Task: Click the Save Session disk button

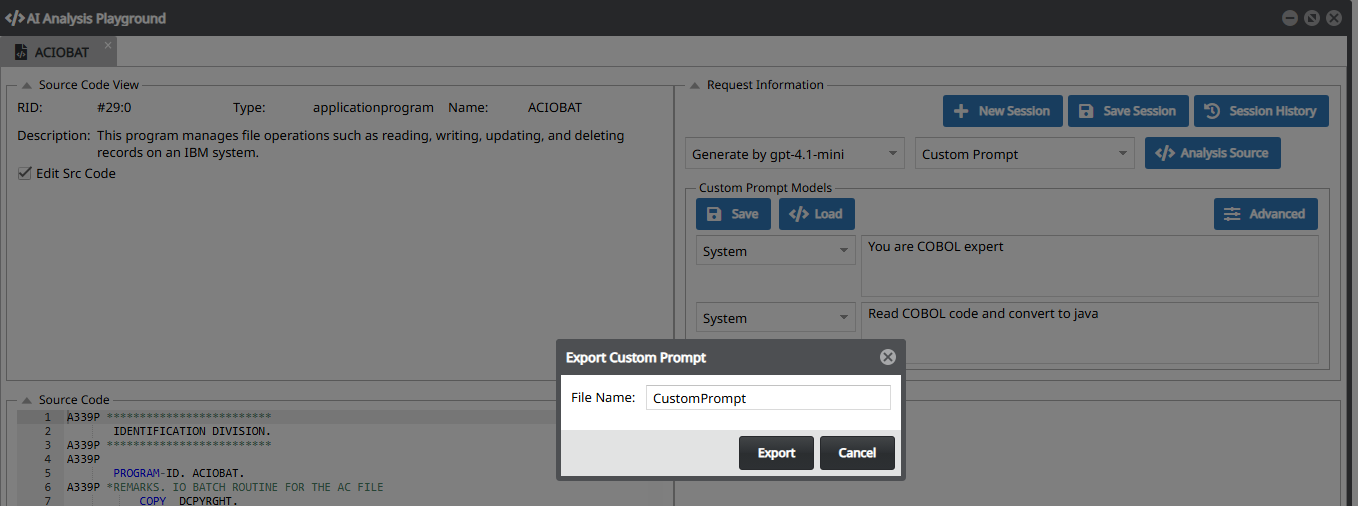Action: point(1128,111)
